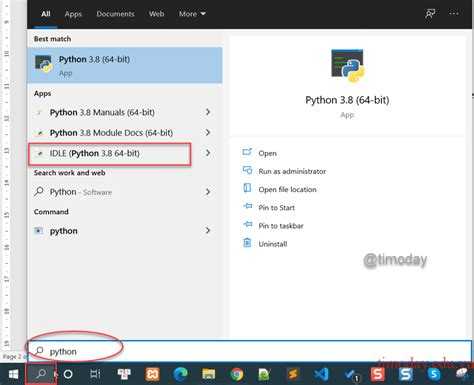This screenshot has width=474, height=385.
Task: Select the All search tab
Action: (46, 14)
